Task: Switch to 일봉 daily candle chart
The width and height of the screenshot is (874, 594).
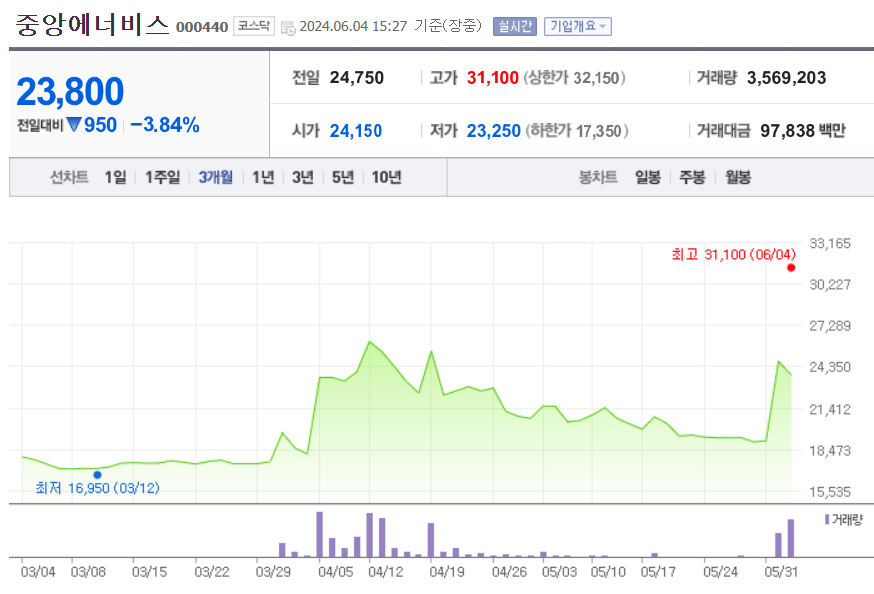Action: [648, 177]
